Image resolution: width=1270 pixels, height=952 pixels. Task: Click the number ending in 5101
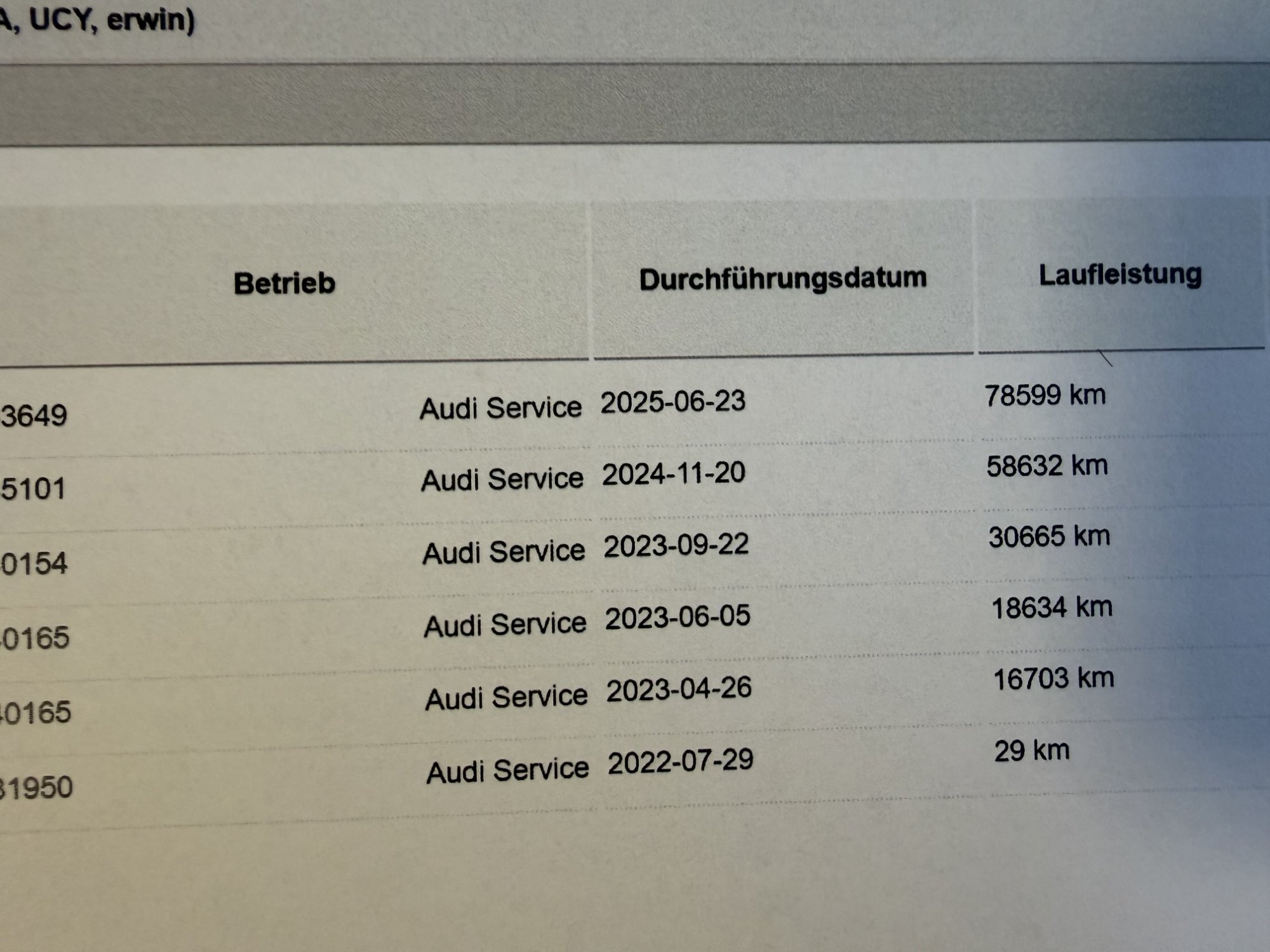pos(33,489)
